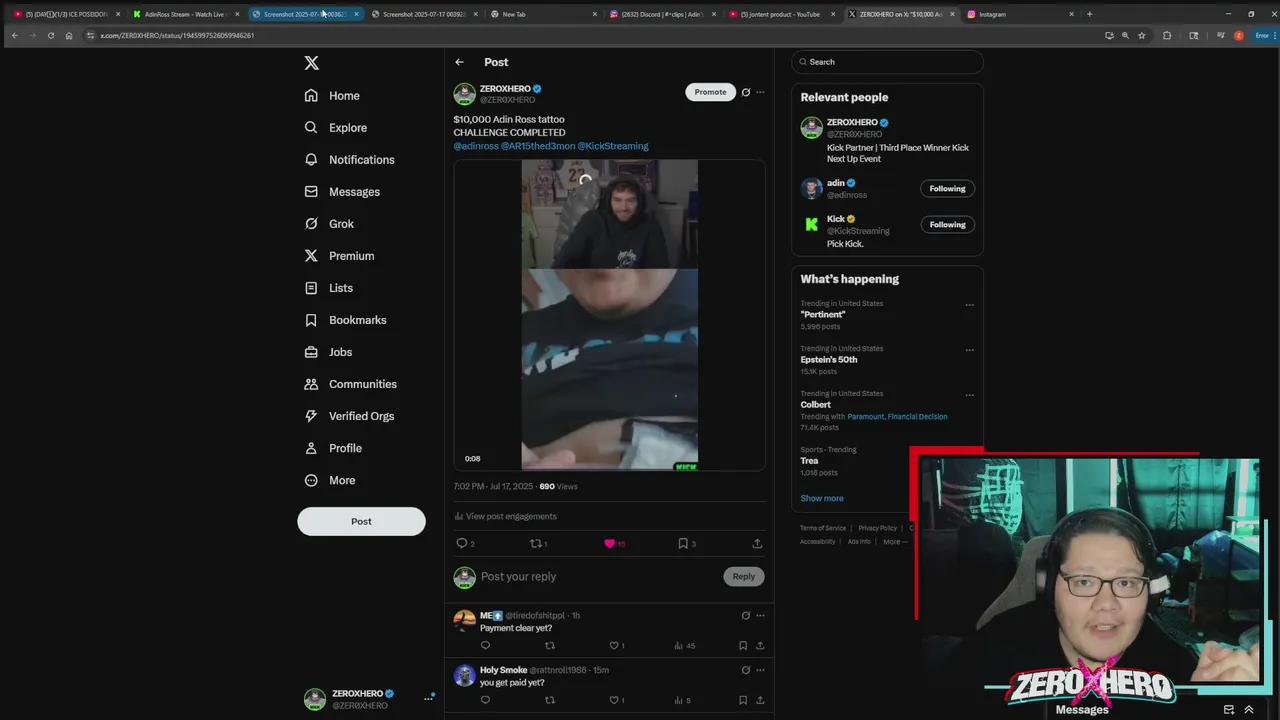Click the reply icon on the main post
Screen dimensions: 1280x720
pos(462,544)
